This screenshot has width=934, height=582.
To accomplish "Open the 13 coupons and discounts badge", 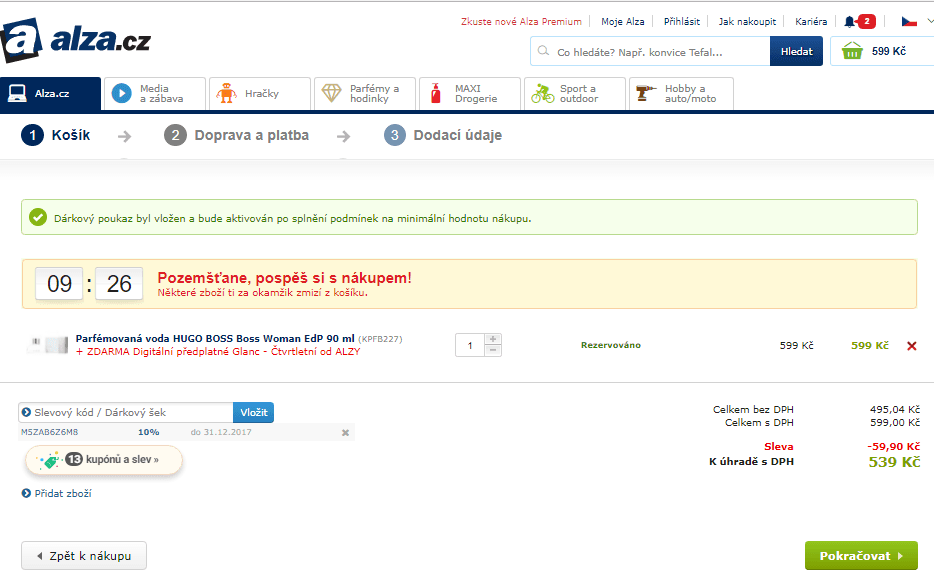I will (104, 460).
